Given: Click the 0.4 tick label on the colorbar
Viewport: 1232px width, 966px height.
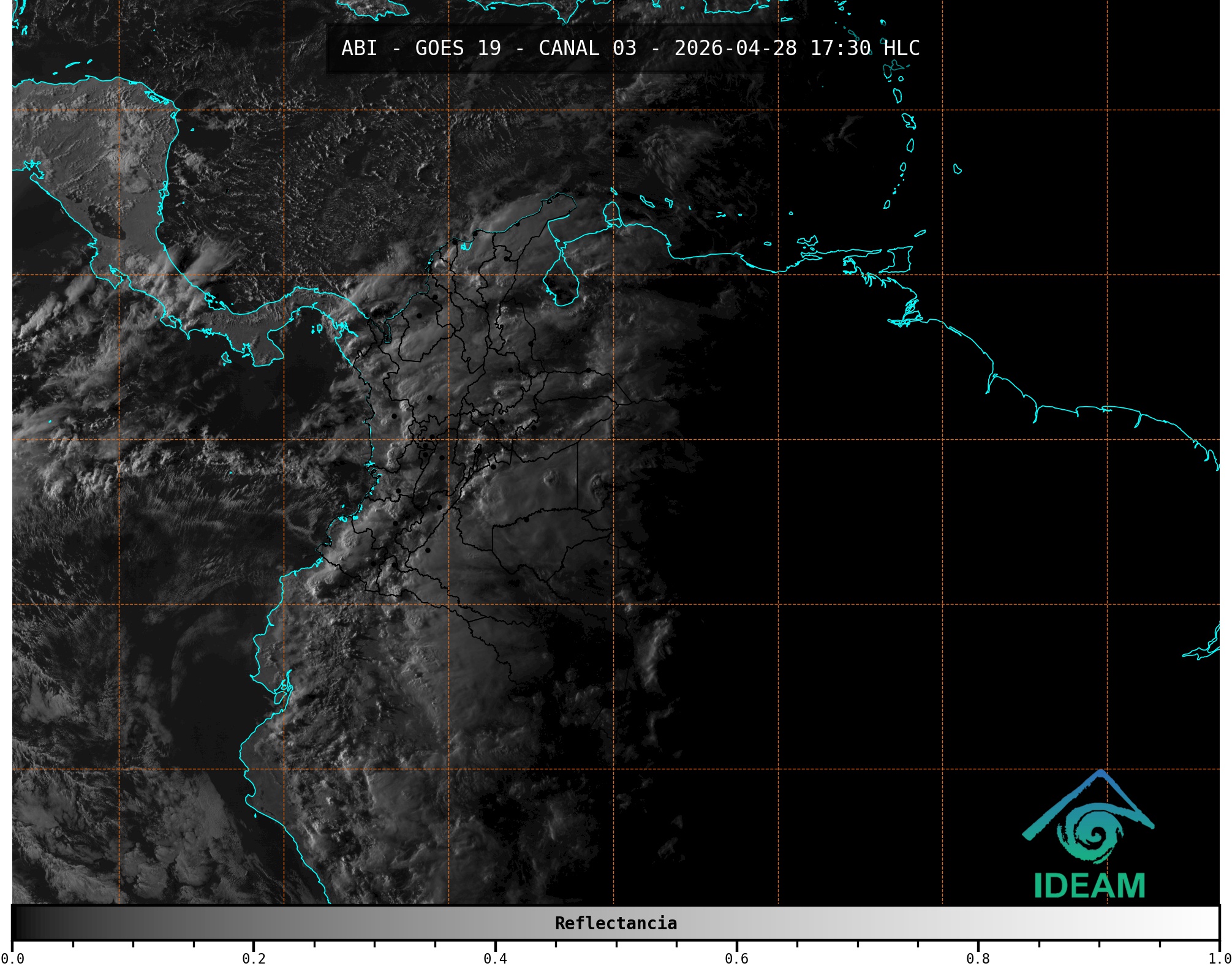Looking at the screenshot, I should [495, 958].
